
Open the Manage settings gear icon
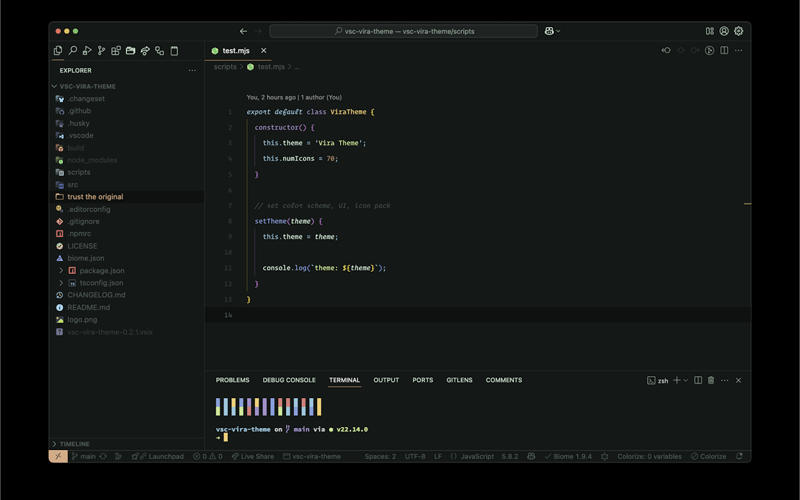click(738, 31)
